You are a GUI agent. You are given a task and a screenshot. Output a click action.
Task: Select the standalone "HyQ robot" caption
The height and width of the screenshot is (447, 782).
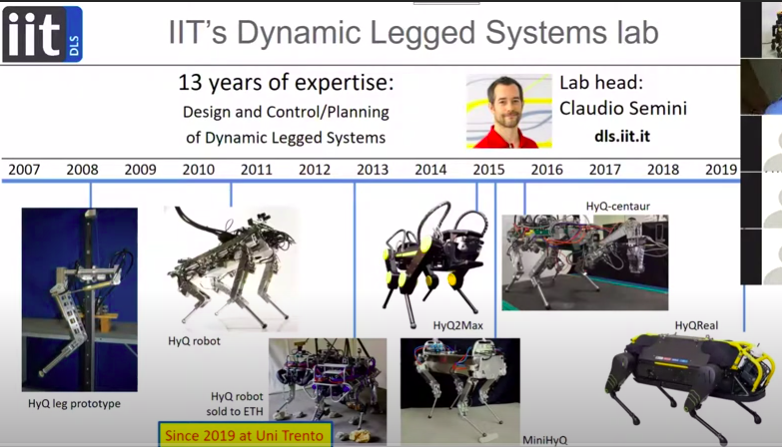[x=194, y=341]
